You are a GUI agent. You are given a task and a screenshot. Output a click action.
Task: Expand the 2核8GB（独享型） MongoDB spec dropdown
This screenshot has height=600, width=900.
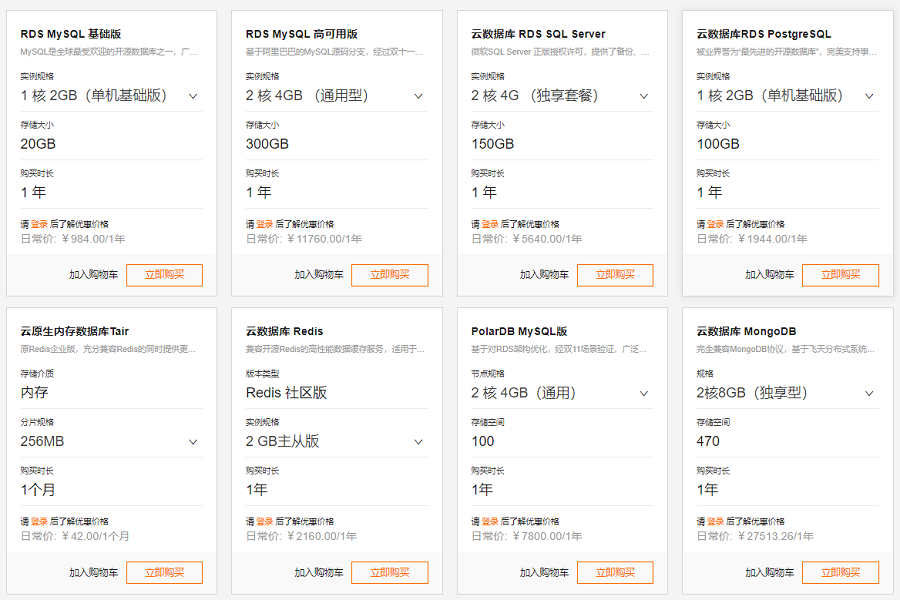tap(788, 393)
